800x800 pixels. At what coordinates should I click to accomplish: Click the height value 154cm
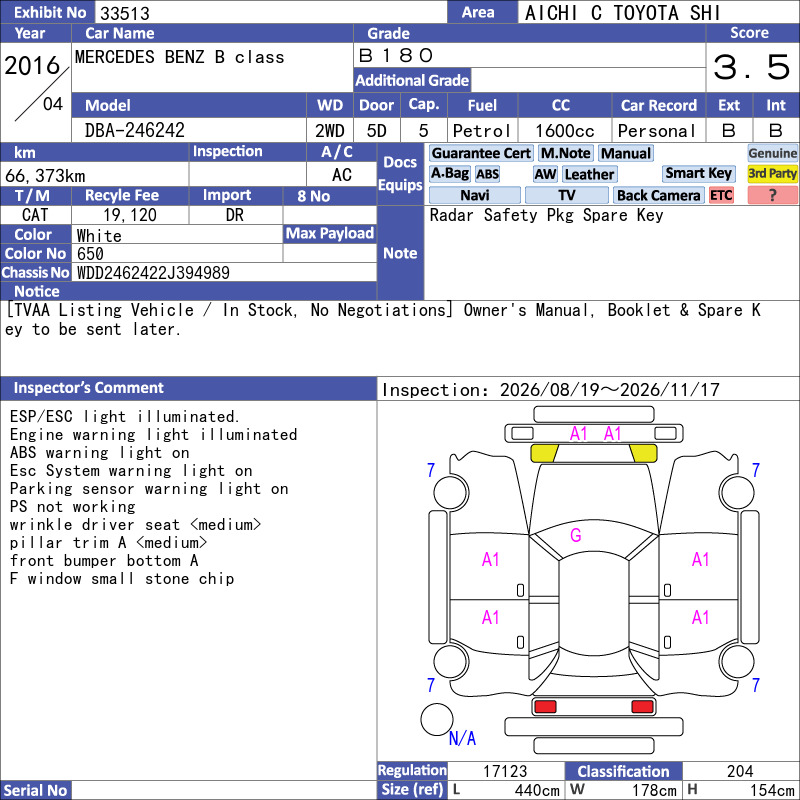[x=772, y=790]
